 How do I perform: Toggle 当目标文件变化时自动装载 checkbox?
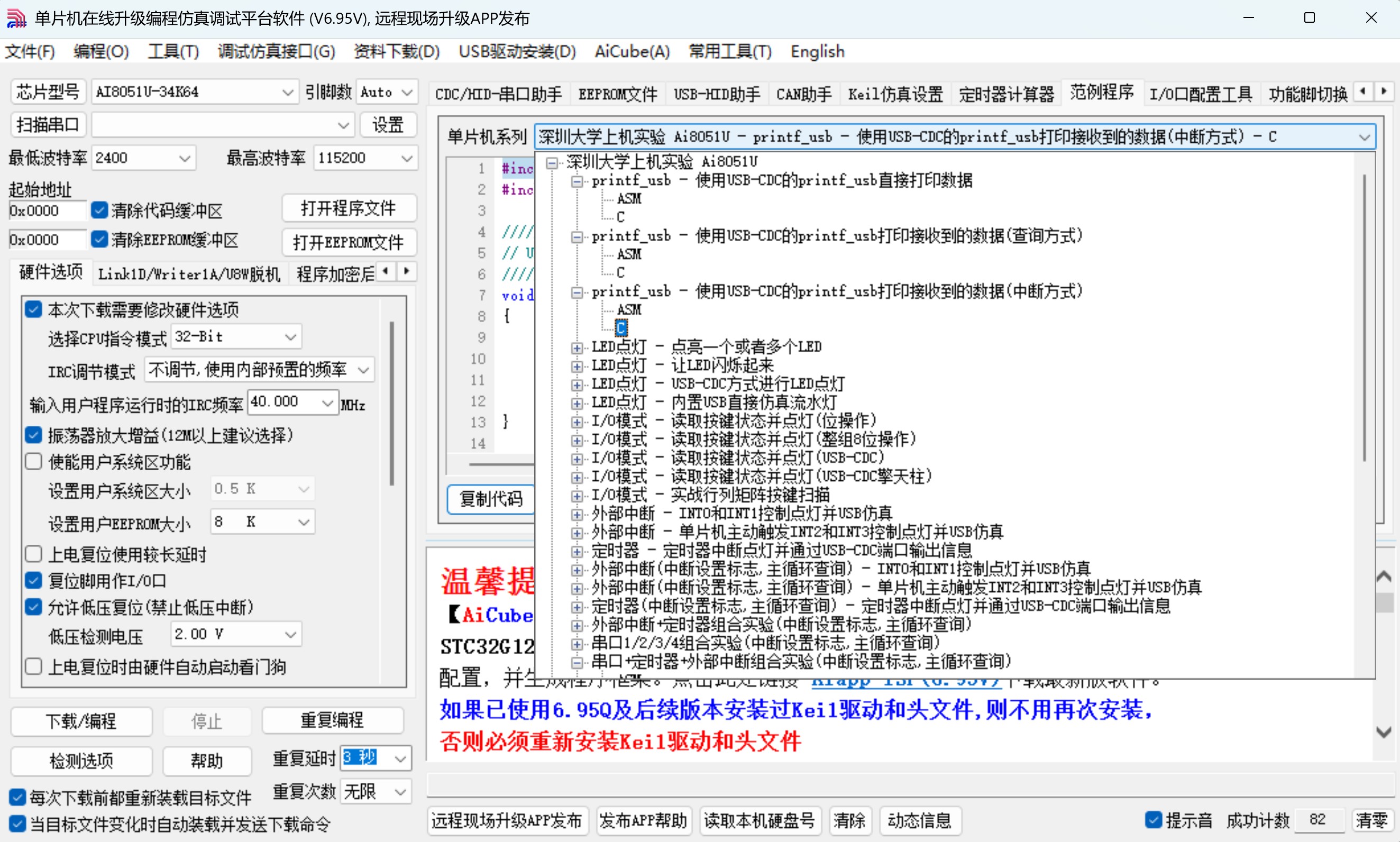click(17, 823)
